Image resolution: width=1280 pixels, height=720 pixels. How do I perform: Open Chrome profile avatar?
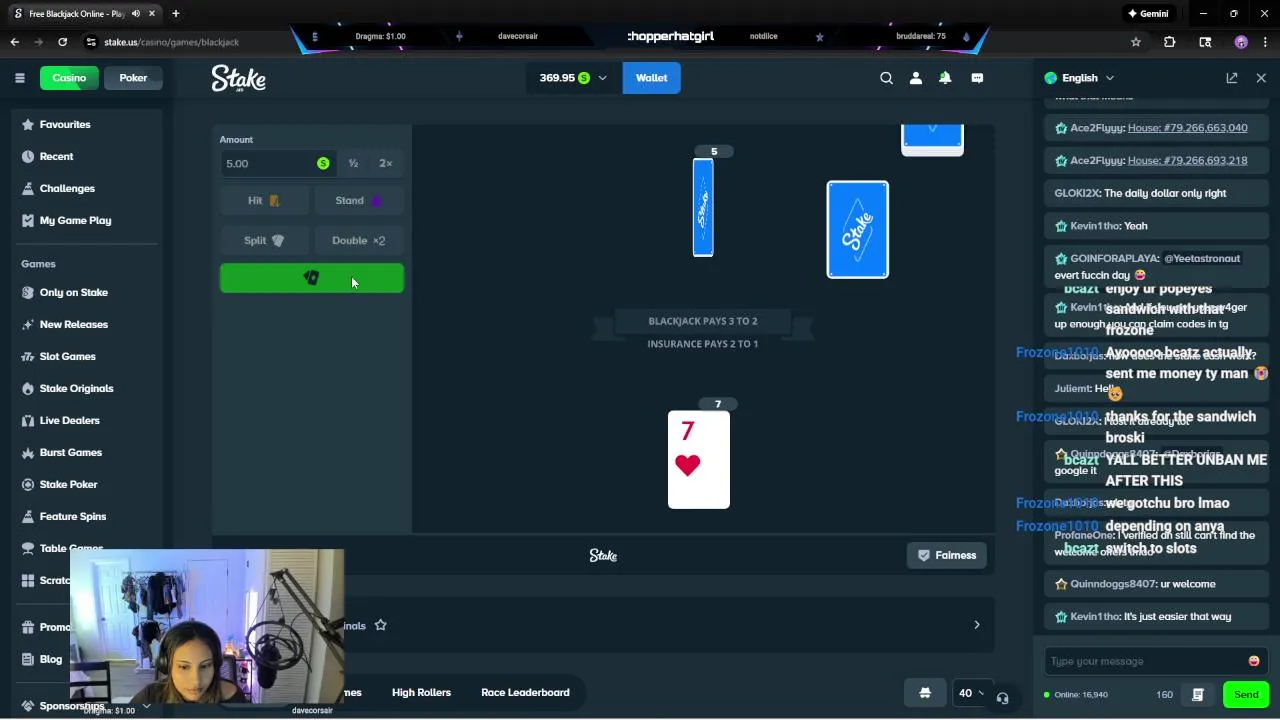(1241, 42)
